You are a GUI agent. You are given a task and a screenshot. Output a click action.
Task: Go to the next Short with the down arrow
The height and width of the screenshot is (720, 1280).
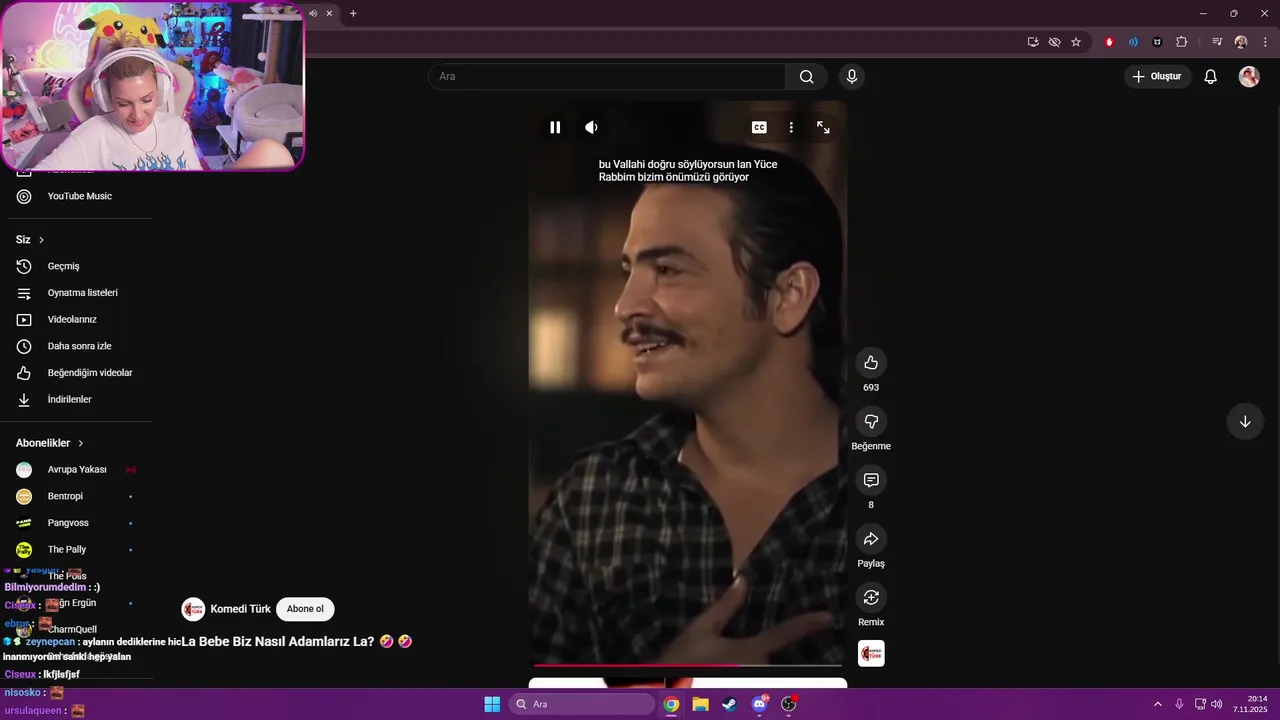coord(1245,422)
